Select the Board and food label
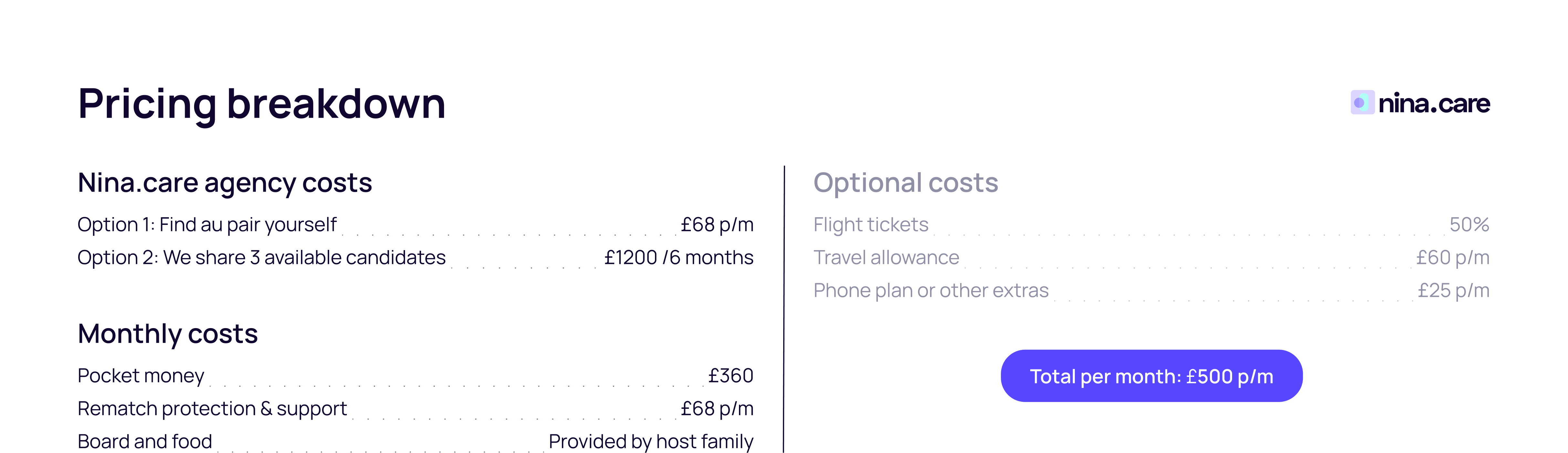The height and width of the screenshot is (453, 1568). pyautogui.click(x=145, y=441)
